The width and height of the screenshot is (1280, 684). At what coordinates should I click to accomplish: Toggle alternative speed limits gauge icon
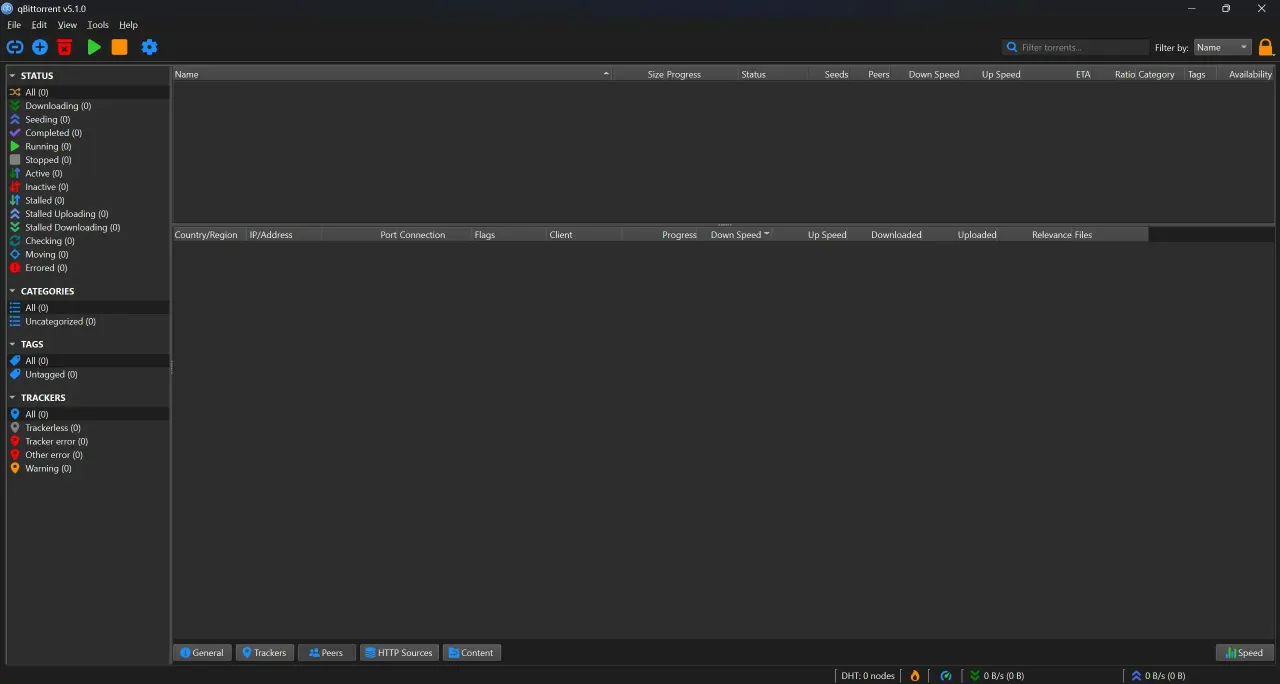click(946, 676)
